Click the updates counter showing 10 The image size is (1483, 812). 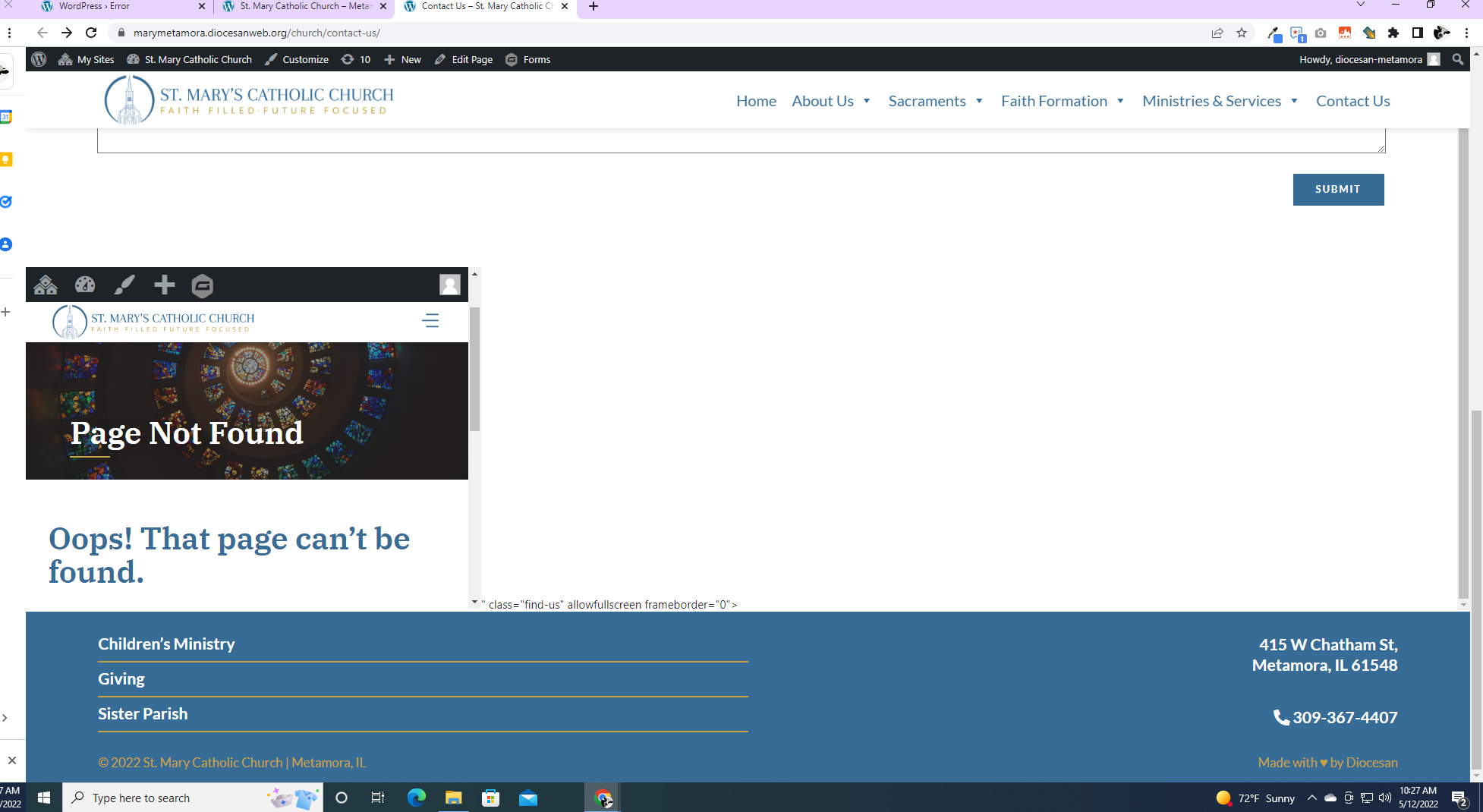pos(356,59)
